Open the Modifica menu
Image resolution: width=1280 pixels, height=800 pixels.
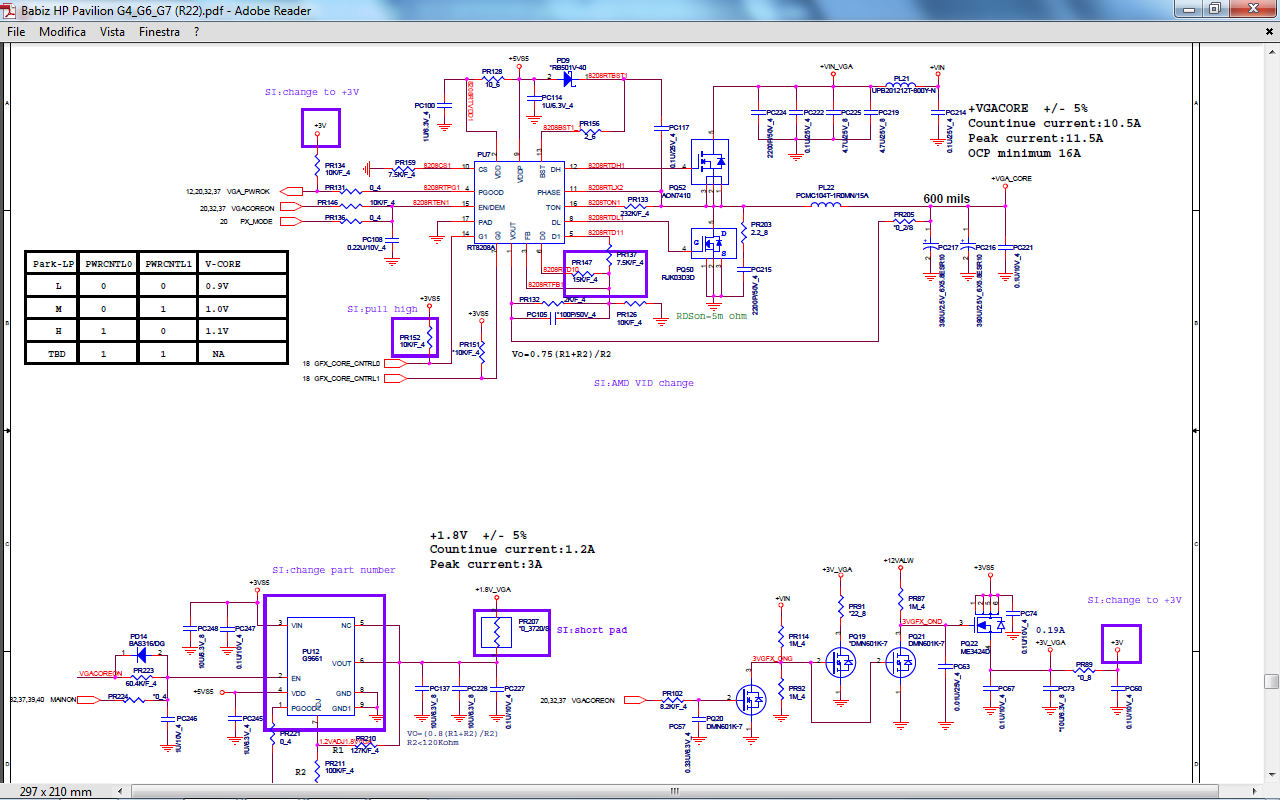[x=62, y=31]
